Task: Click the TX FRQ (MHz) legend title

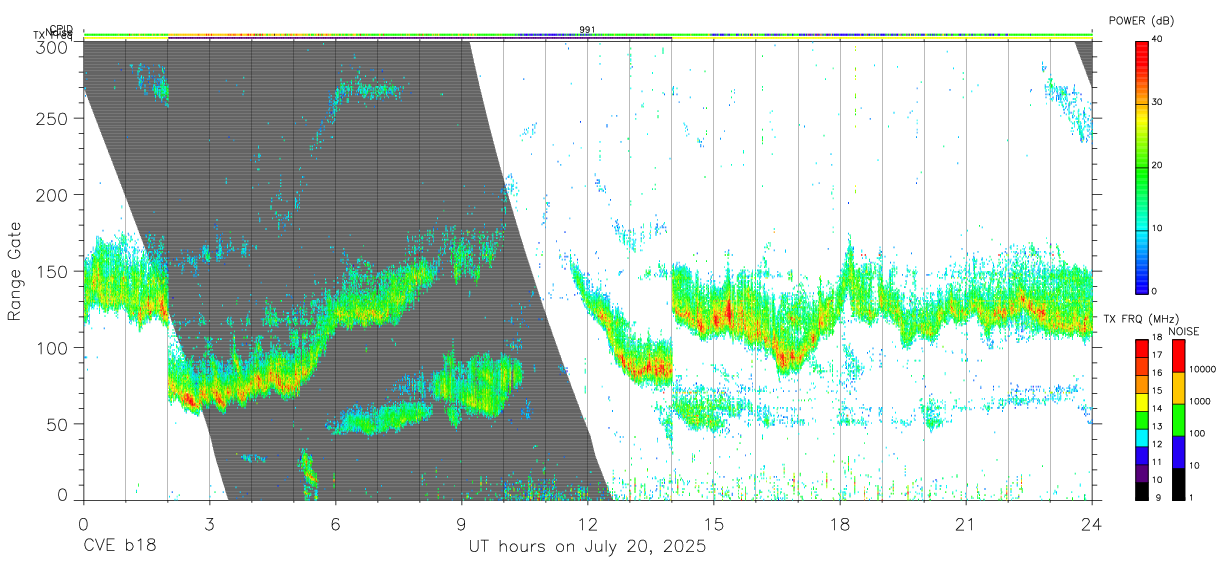Action: [x=1139, y=320]
